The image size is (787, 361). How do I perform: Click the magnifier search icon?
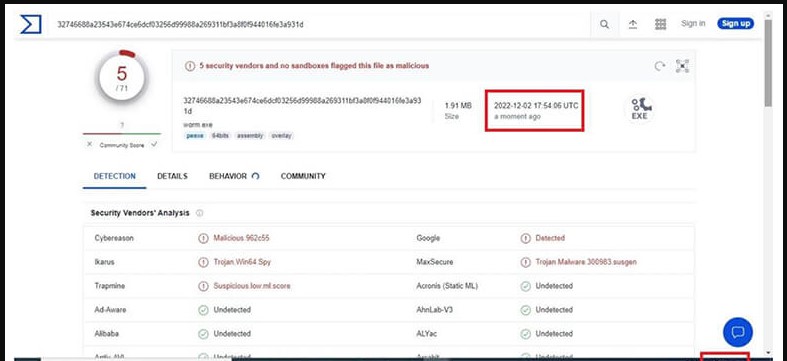[x=604, y=24]
